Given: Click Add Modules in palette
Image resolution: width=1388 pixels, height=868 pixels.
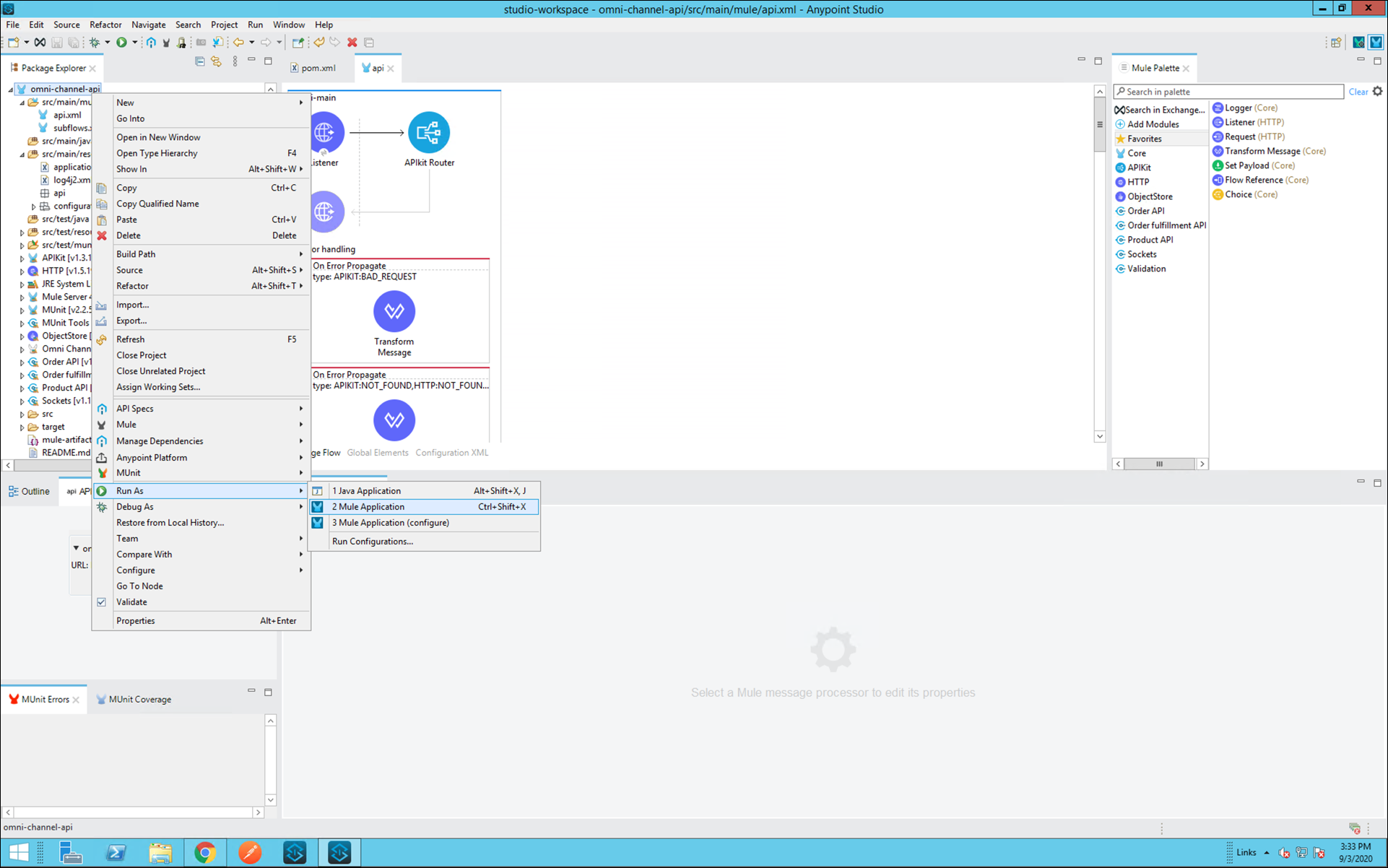Looking at the screenshot, I should 1148,124.
